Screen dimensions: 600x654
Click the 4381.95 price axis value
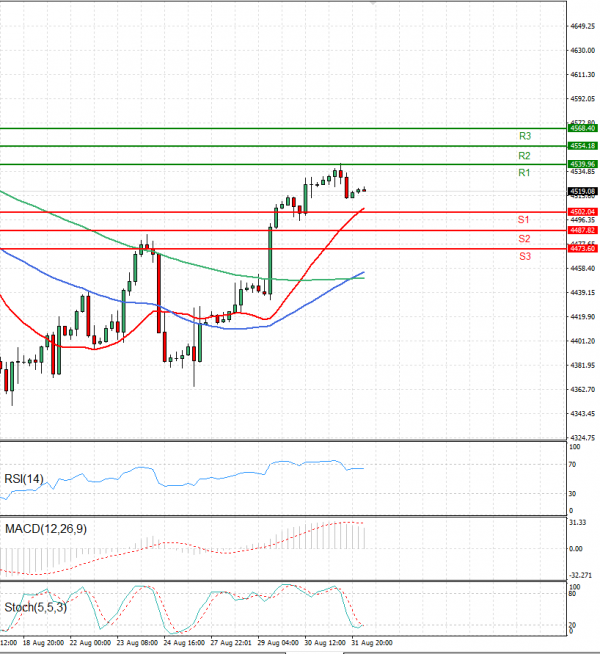582,365
